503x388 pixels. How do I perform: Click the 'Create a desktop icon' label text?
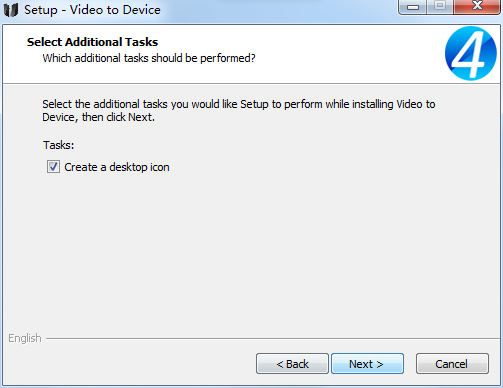(117, 167)
